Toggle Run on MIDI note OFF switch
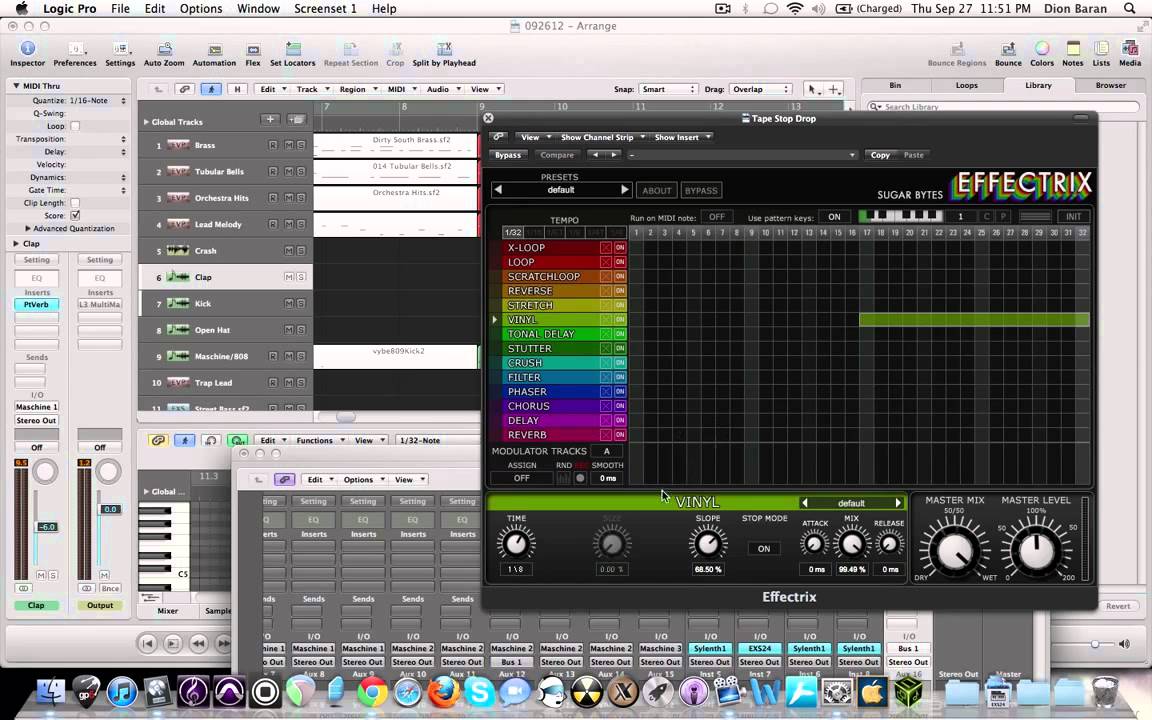 716,217
